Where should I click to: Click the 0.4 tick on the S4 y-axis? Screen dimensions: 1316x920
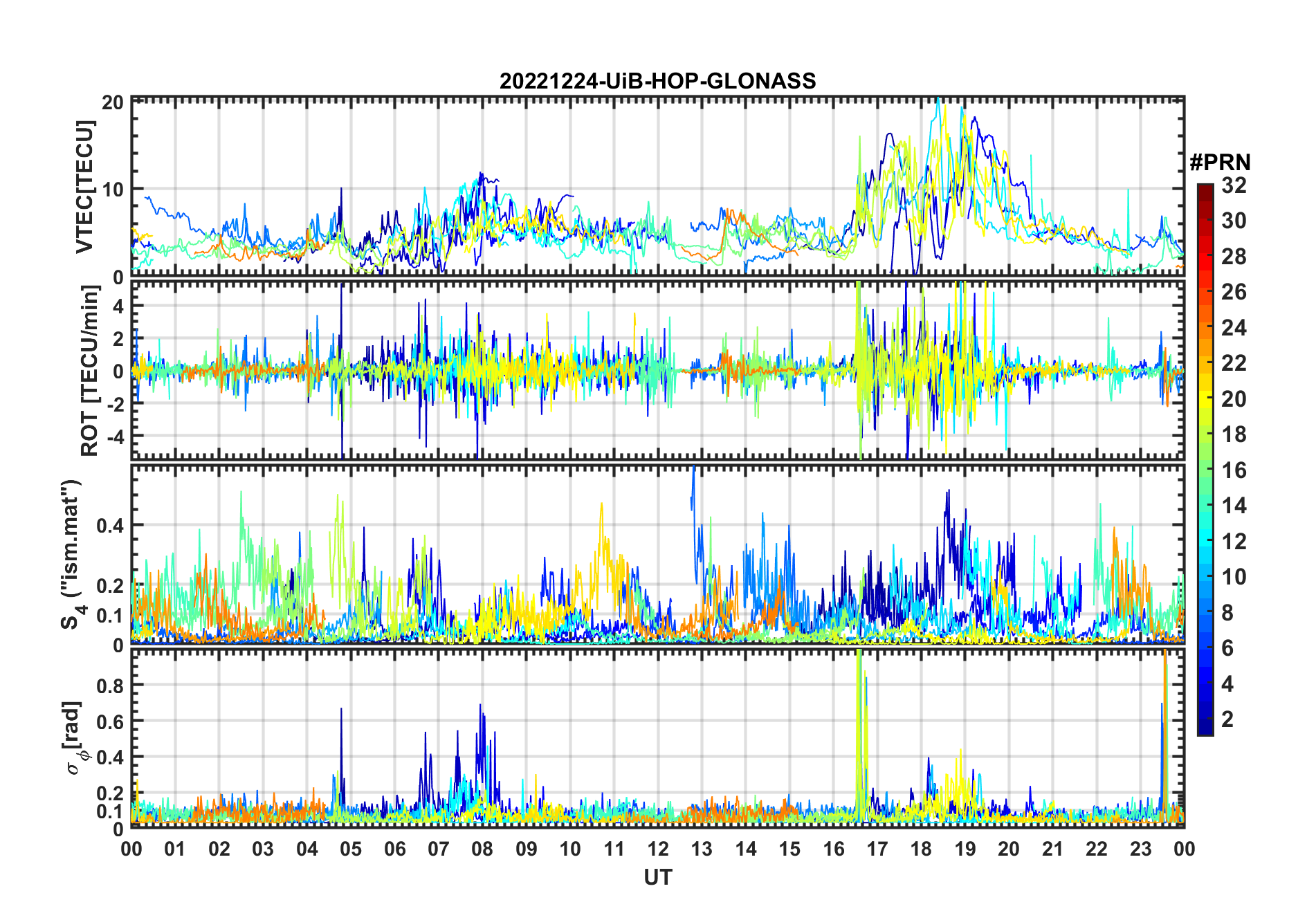click(109, 526)
